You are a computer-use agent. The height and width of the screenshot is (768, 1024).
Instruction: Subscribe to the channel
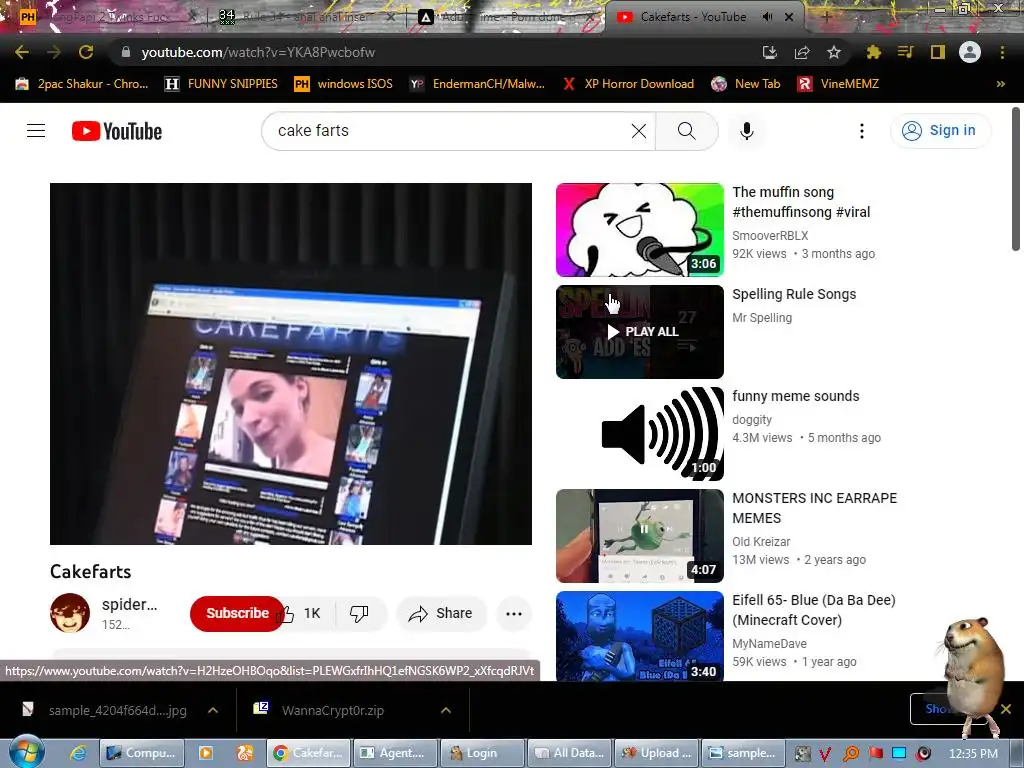(x=237, y=613)
